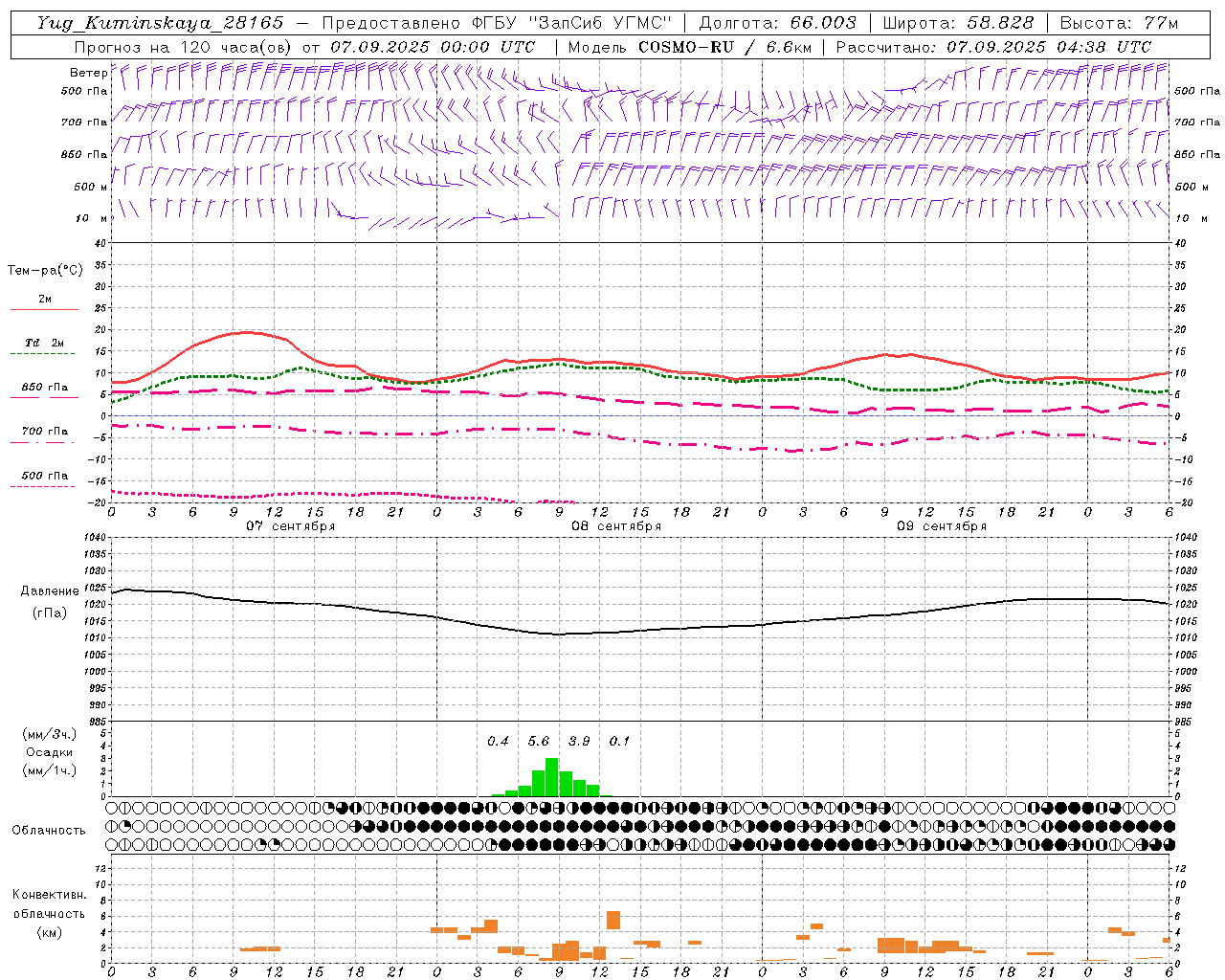Click the 07 сентября date label
This screenshot has height=980, width=1225.
[290, 526]
